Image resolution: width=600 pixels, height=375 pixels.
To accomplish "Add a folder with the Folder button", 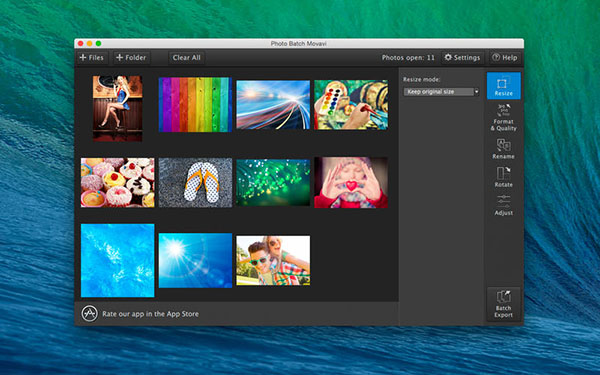I will pos(131,58).
